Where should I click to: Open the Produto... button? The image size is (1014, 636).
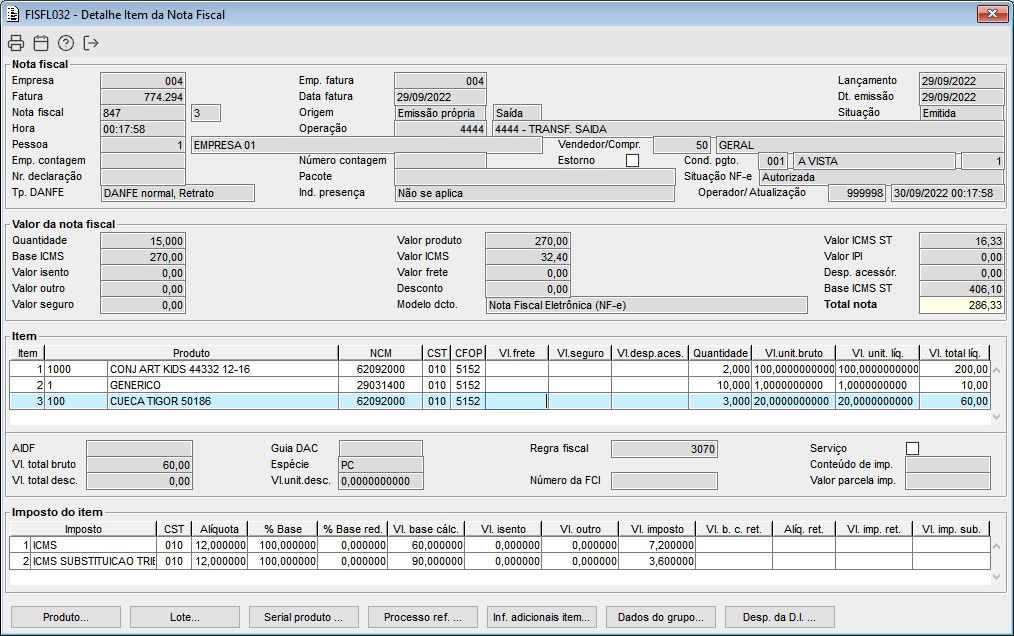[66, 617]
